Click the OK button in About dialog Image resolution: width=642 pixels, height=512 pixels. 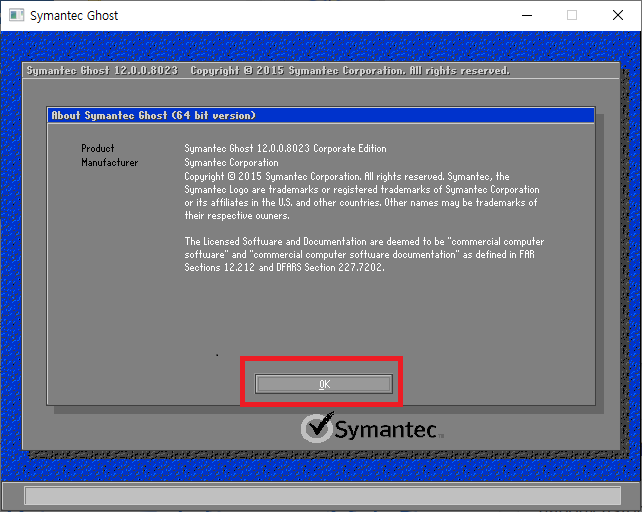pyautogui.click(x=323, y=384)
